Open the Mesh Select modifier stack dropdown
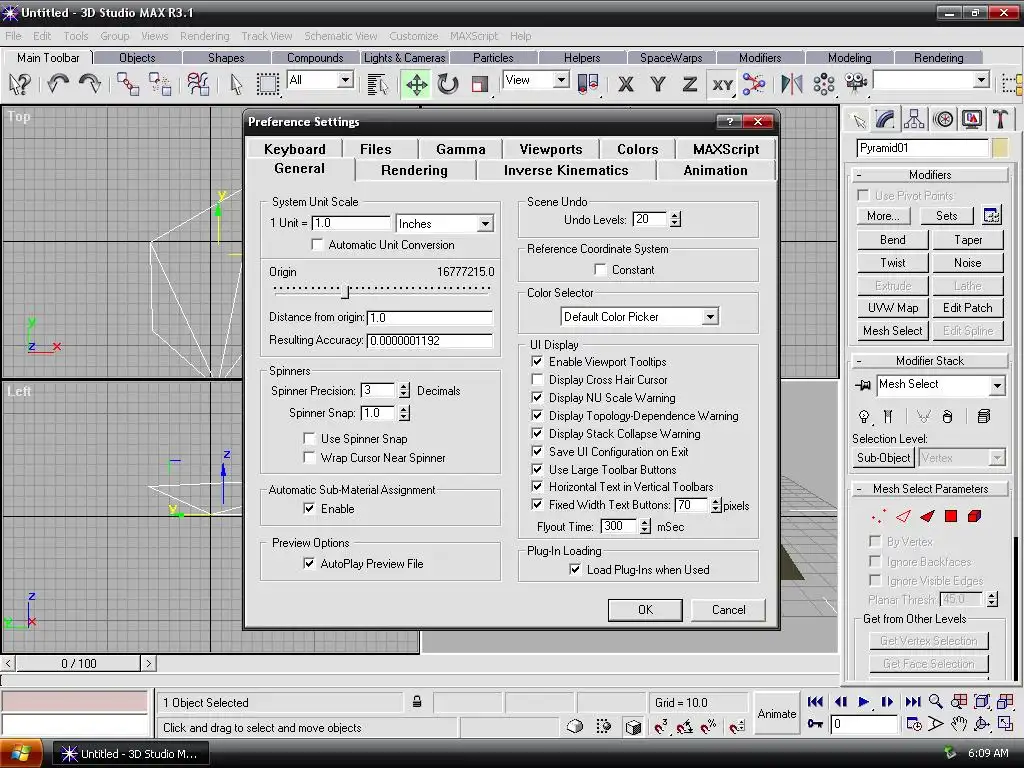Viewport: 1024px width, 768px height. point(997,385)
